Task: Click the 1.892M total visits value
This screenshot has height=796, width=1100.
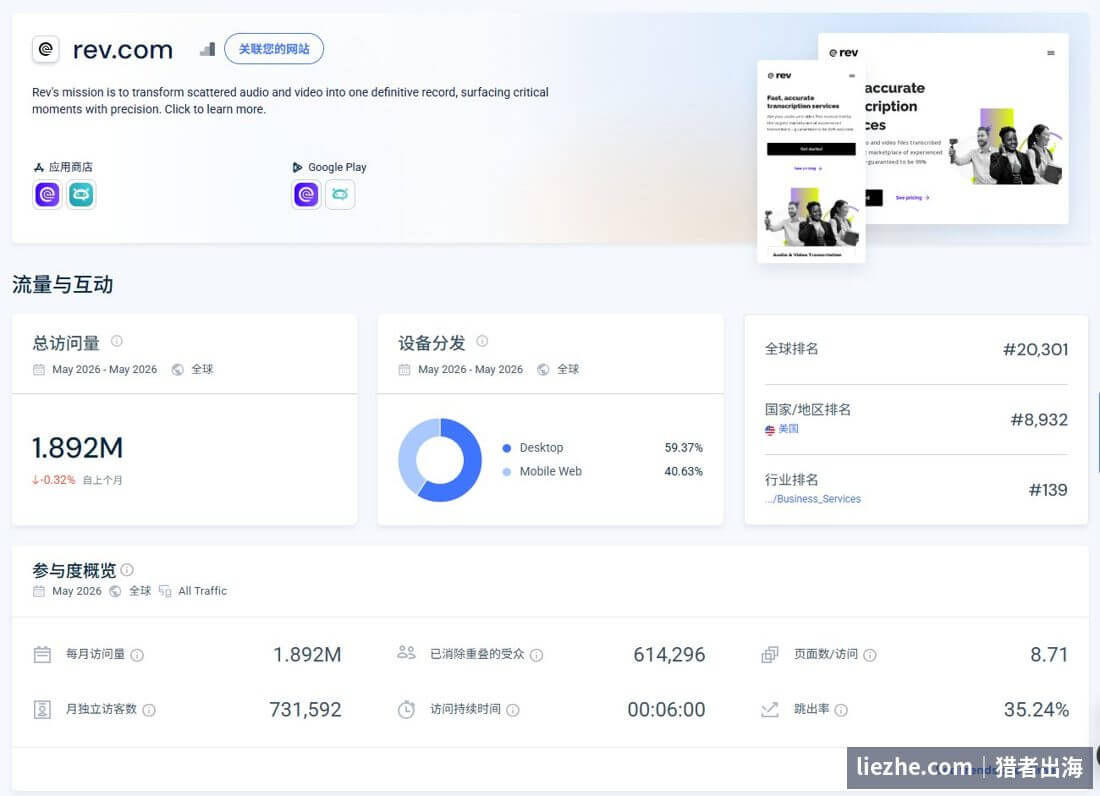Action: tap(77, 447)
